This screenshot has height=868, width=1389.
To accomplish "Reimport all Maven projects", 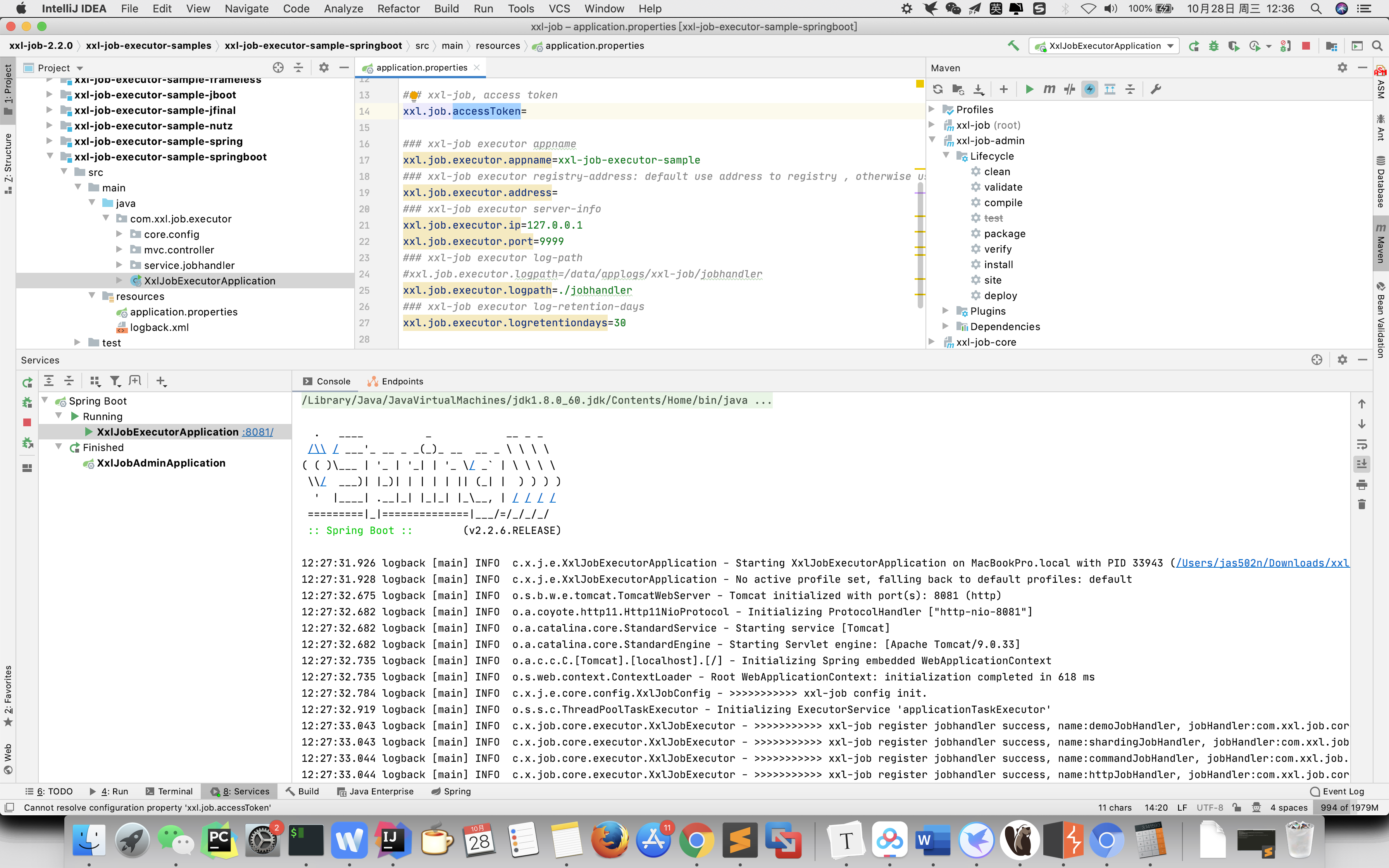I will pyautogui.click(x=938, y=89).
